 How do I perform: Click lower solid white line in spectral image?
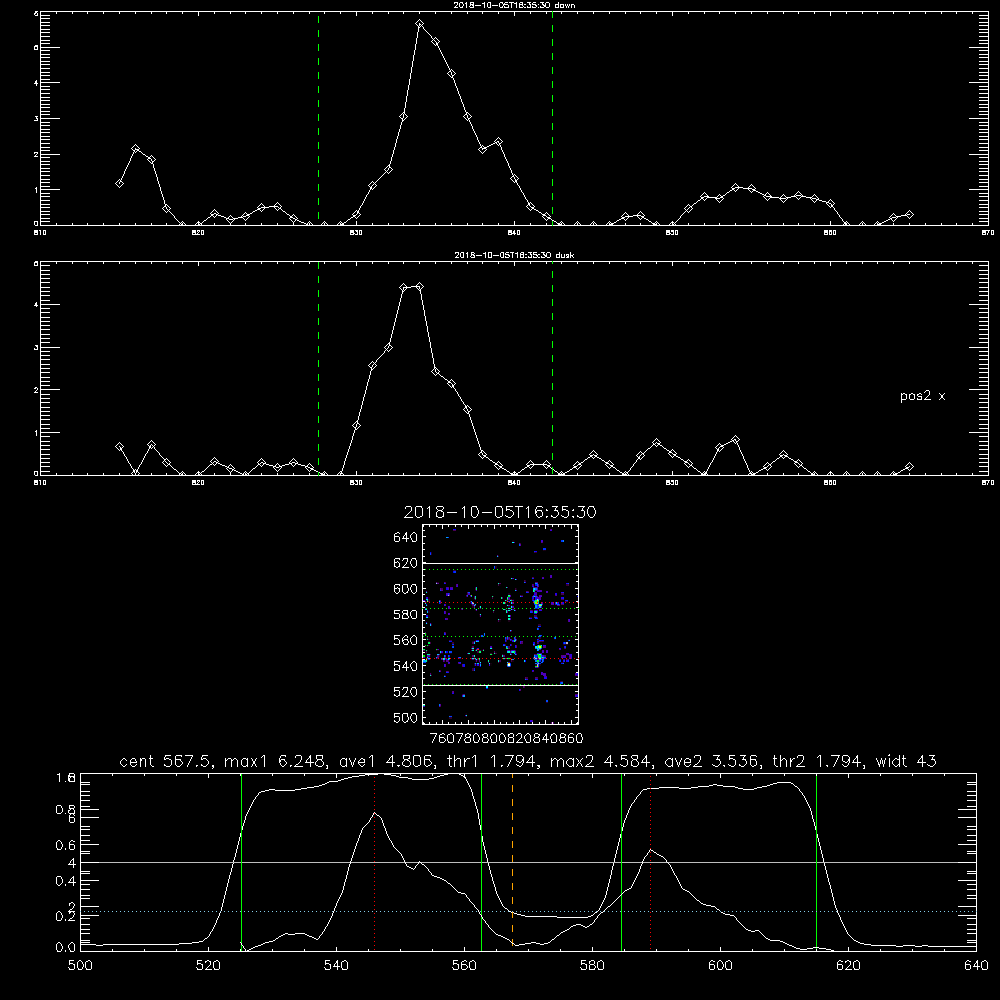click(x=500, y=686)
